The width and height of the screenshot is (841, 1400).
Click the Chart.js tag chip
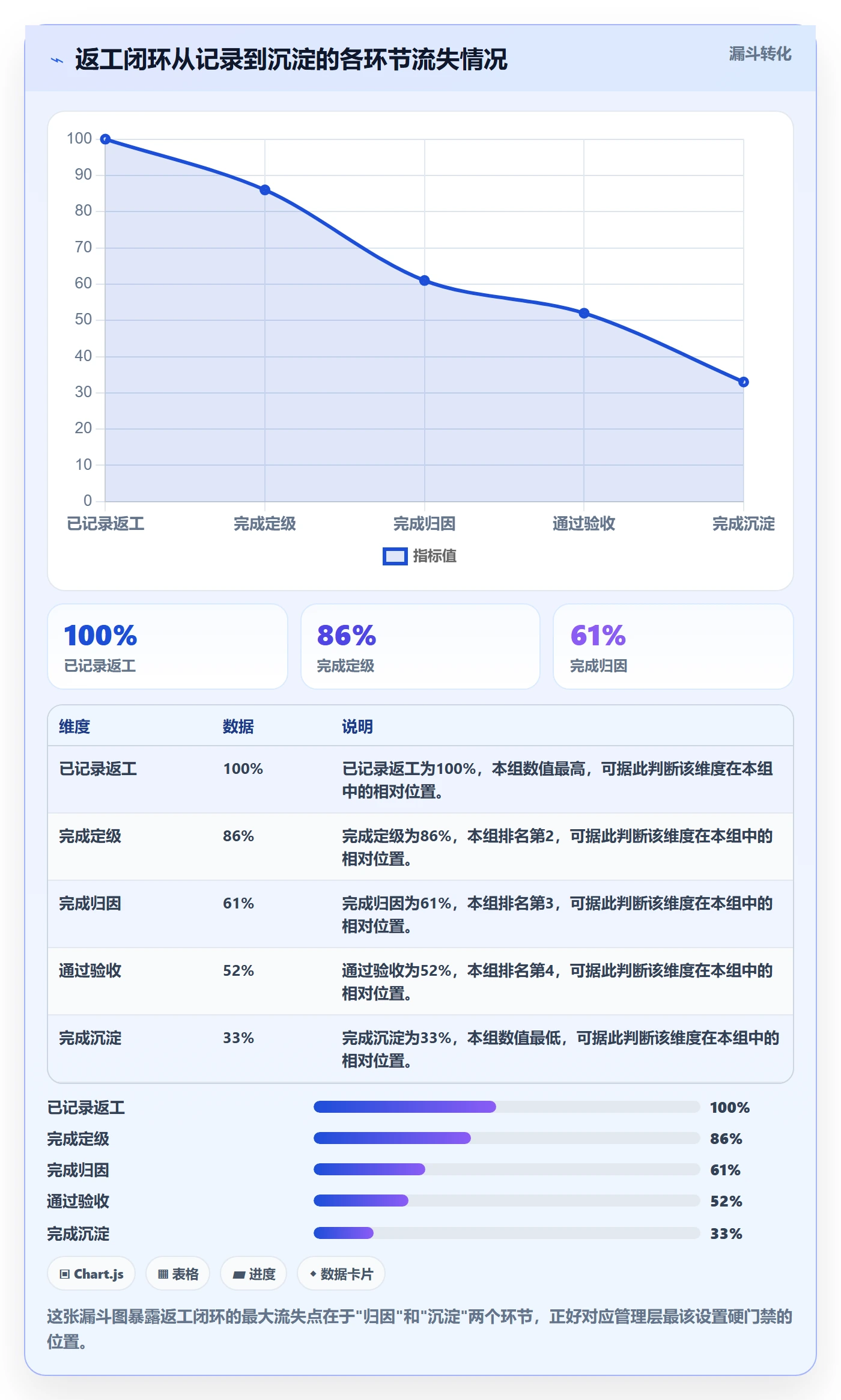coord(91,1274)
